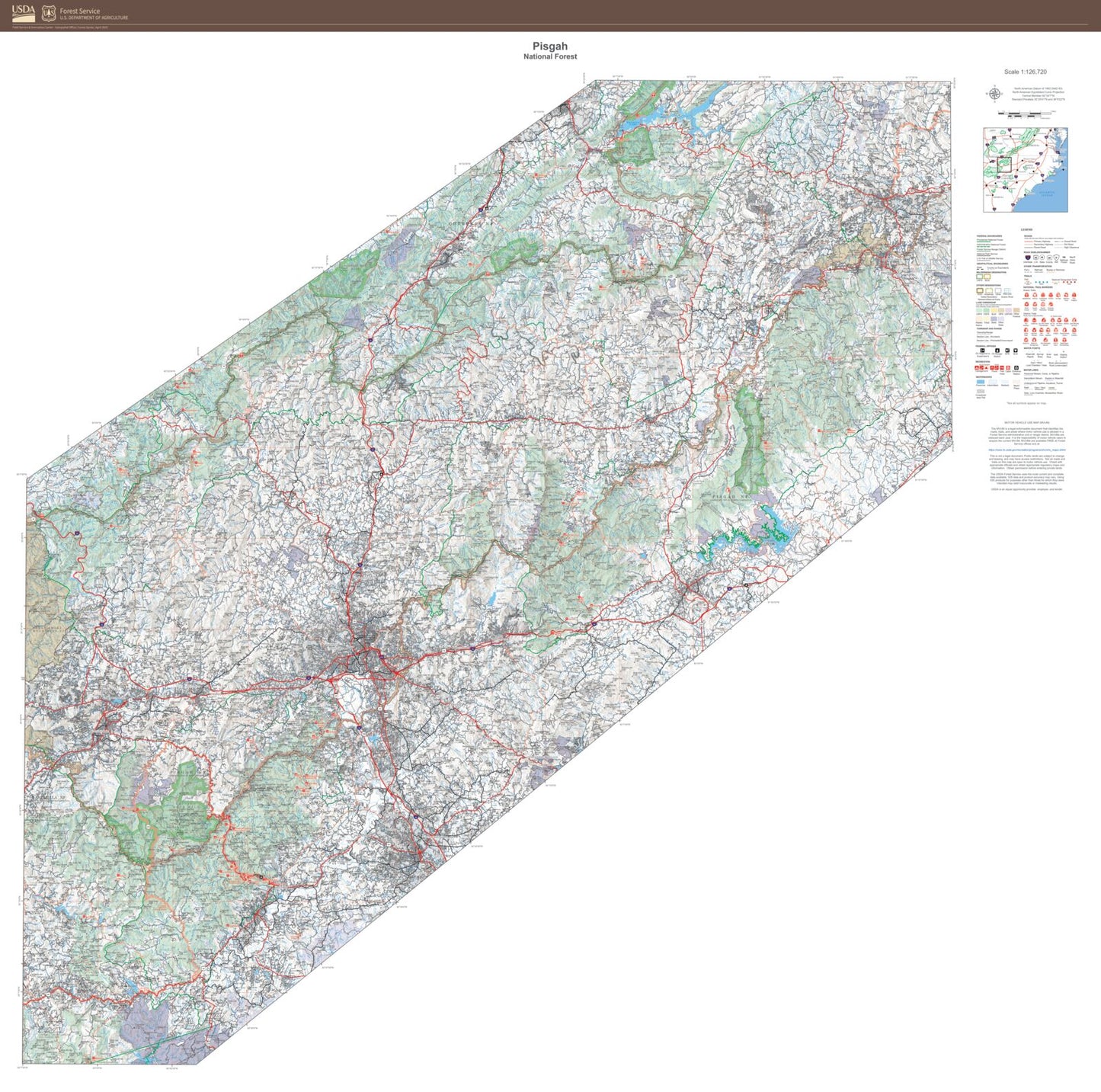Click the compass rose north arrow
This screenshot has width=1101, height=1092.
click(994, 93)
